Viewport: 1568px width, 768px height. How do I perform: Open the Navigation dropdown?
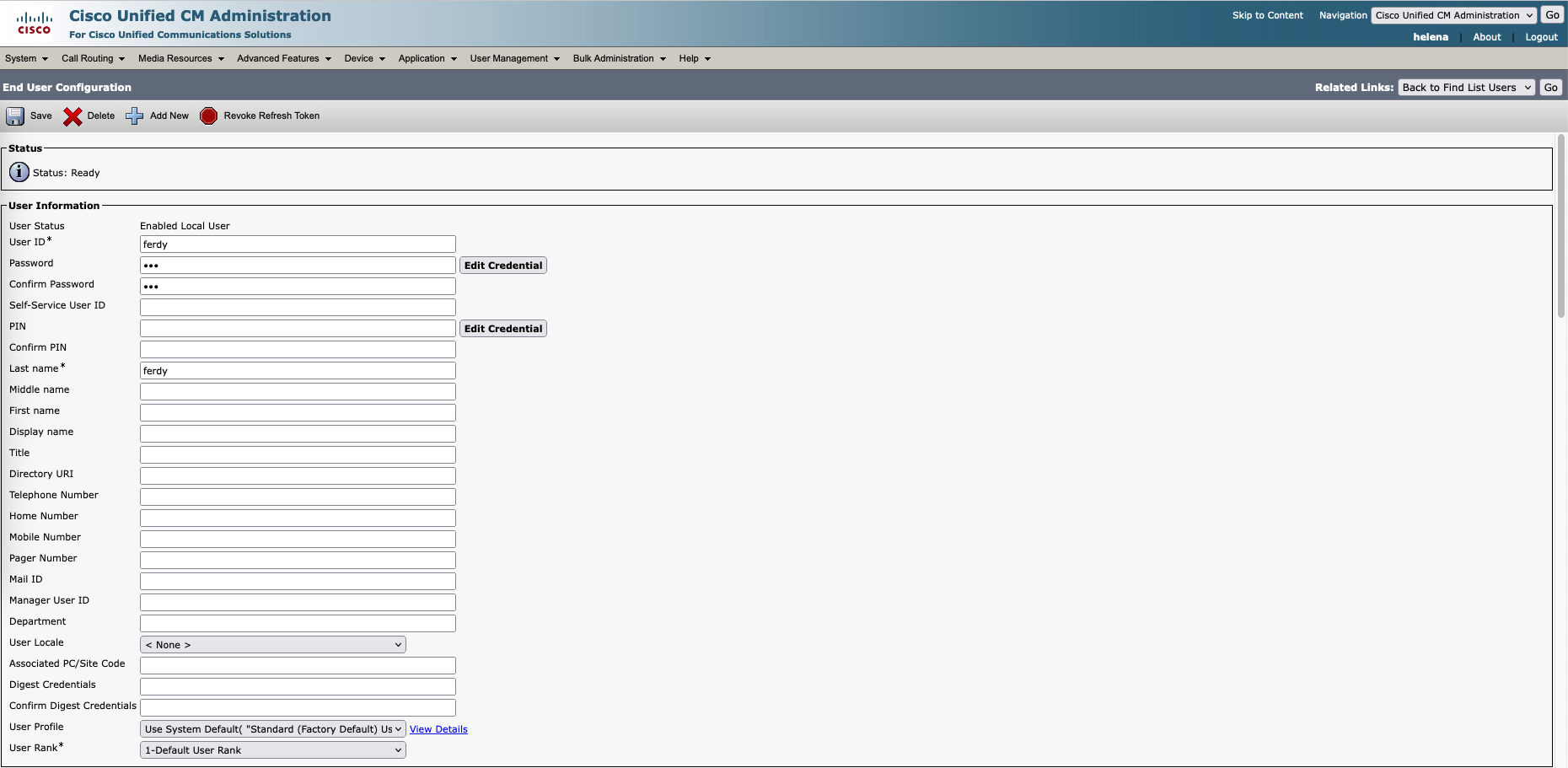coord(1453,15)
